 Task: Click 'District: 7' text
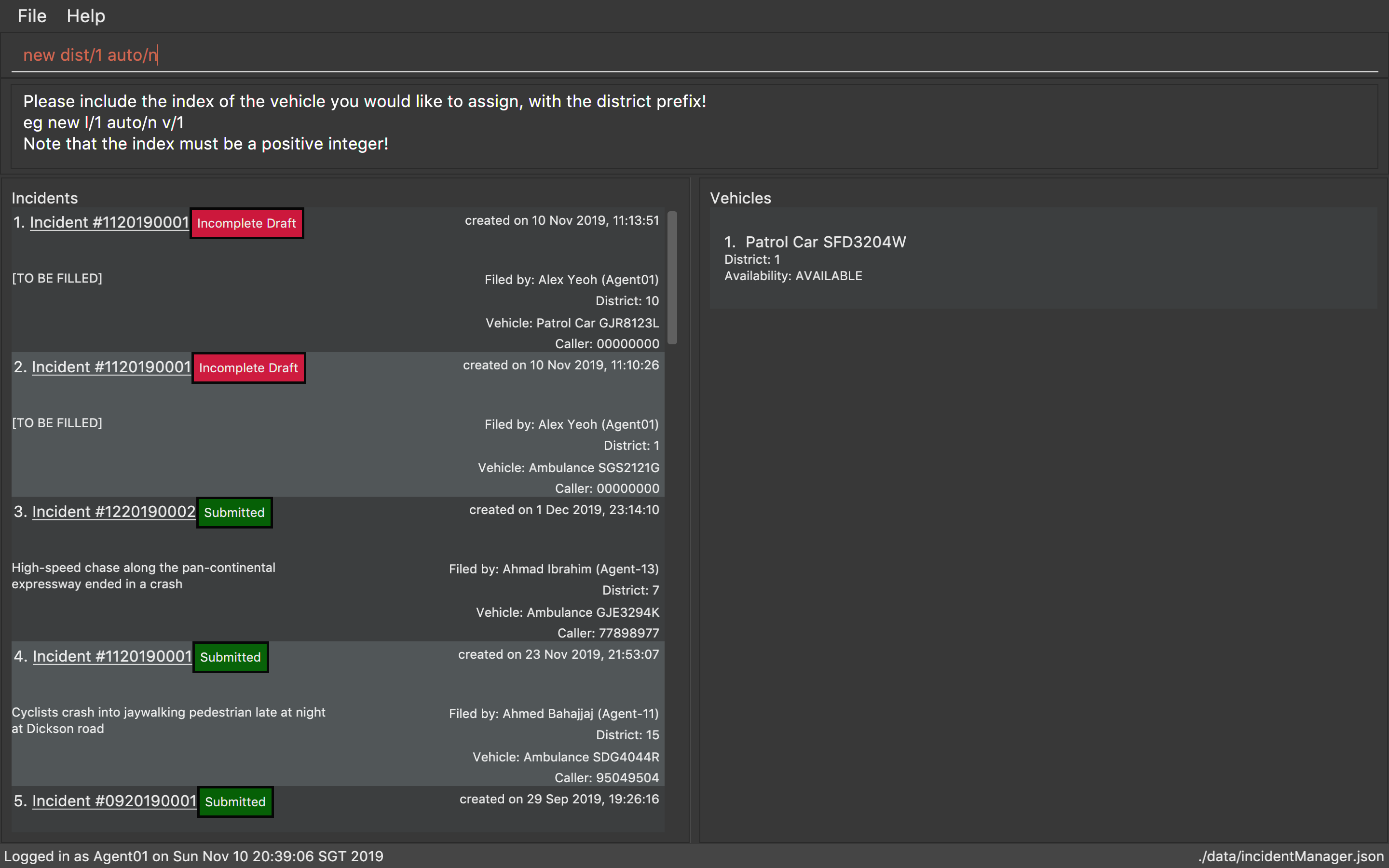click(x=631, y=590)
